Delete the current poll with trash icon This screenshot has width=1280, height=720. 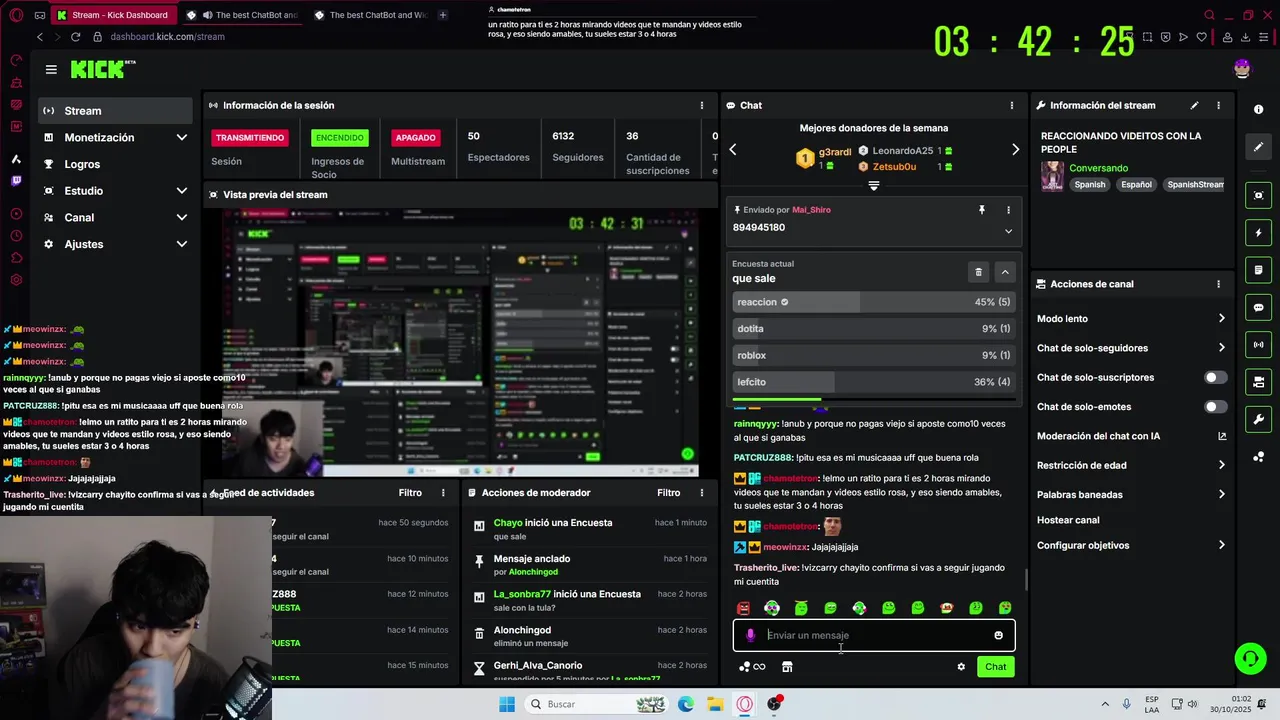[x=978, y=272]
